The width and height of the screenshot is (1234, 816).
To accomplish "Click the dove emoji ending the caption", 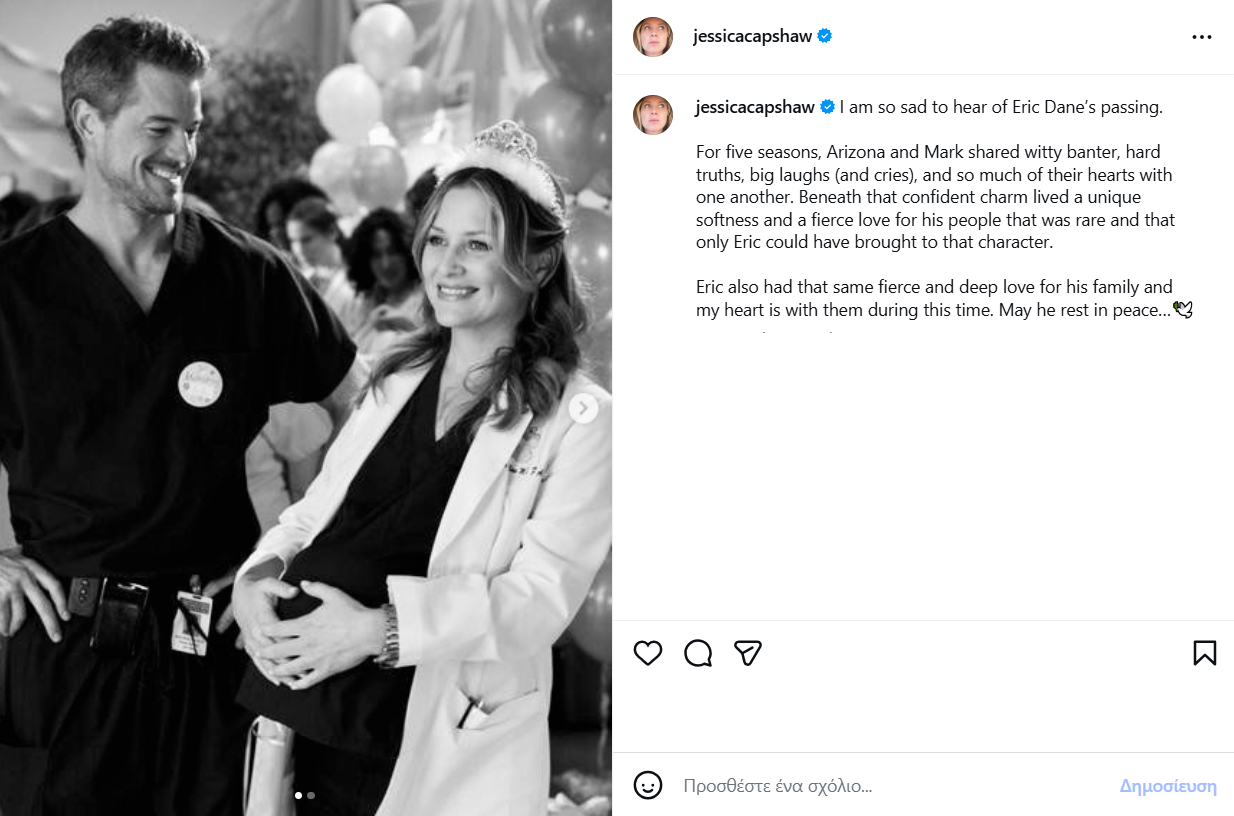I will 1183,310.
